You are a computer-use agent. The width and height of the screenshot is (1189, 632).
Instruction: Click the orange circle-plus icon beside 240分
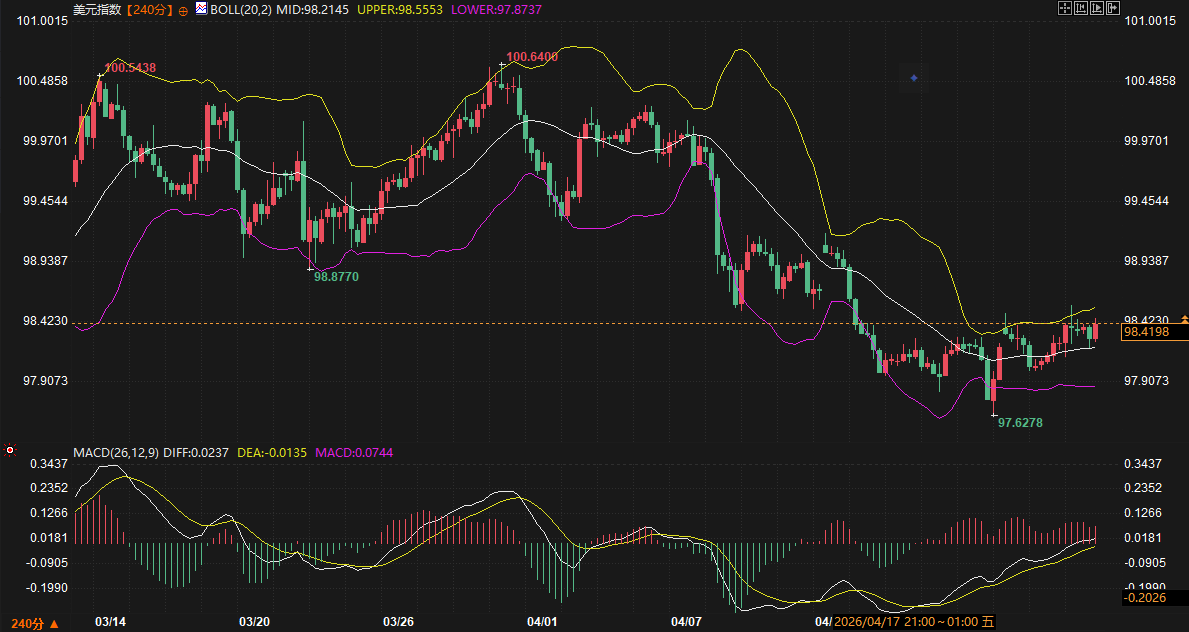click(183, 9)
